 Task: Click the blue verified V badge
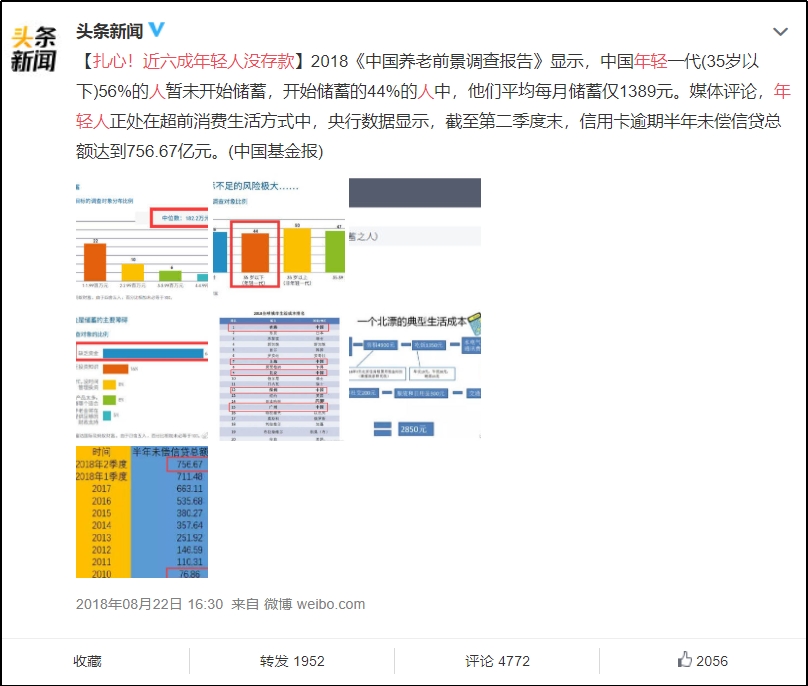coord(157,30)
